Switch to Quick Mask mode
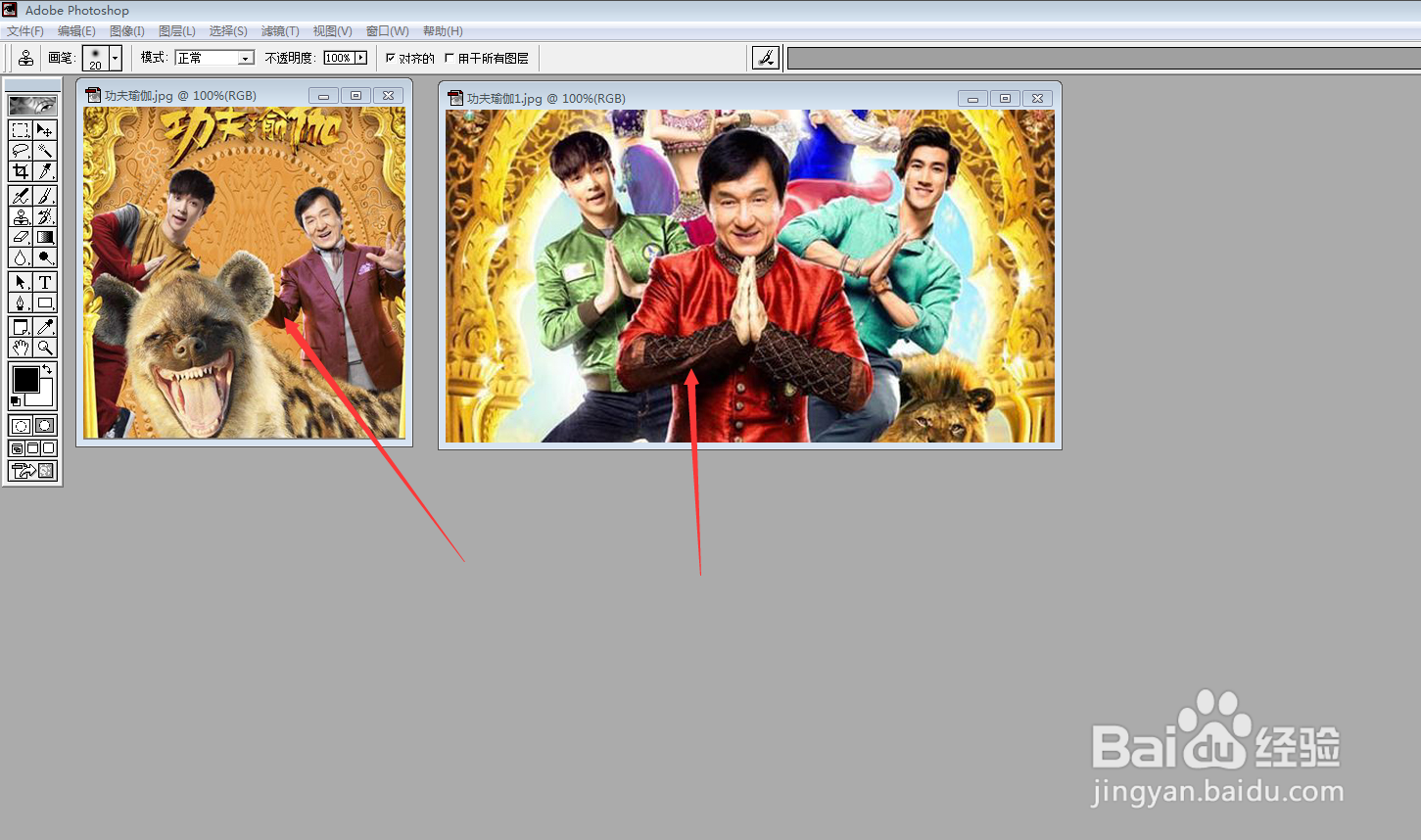The width and height of the screenshot is (1421, 840). [45, 426]
